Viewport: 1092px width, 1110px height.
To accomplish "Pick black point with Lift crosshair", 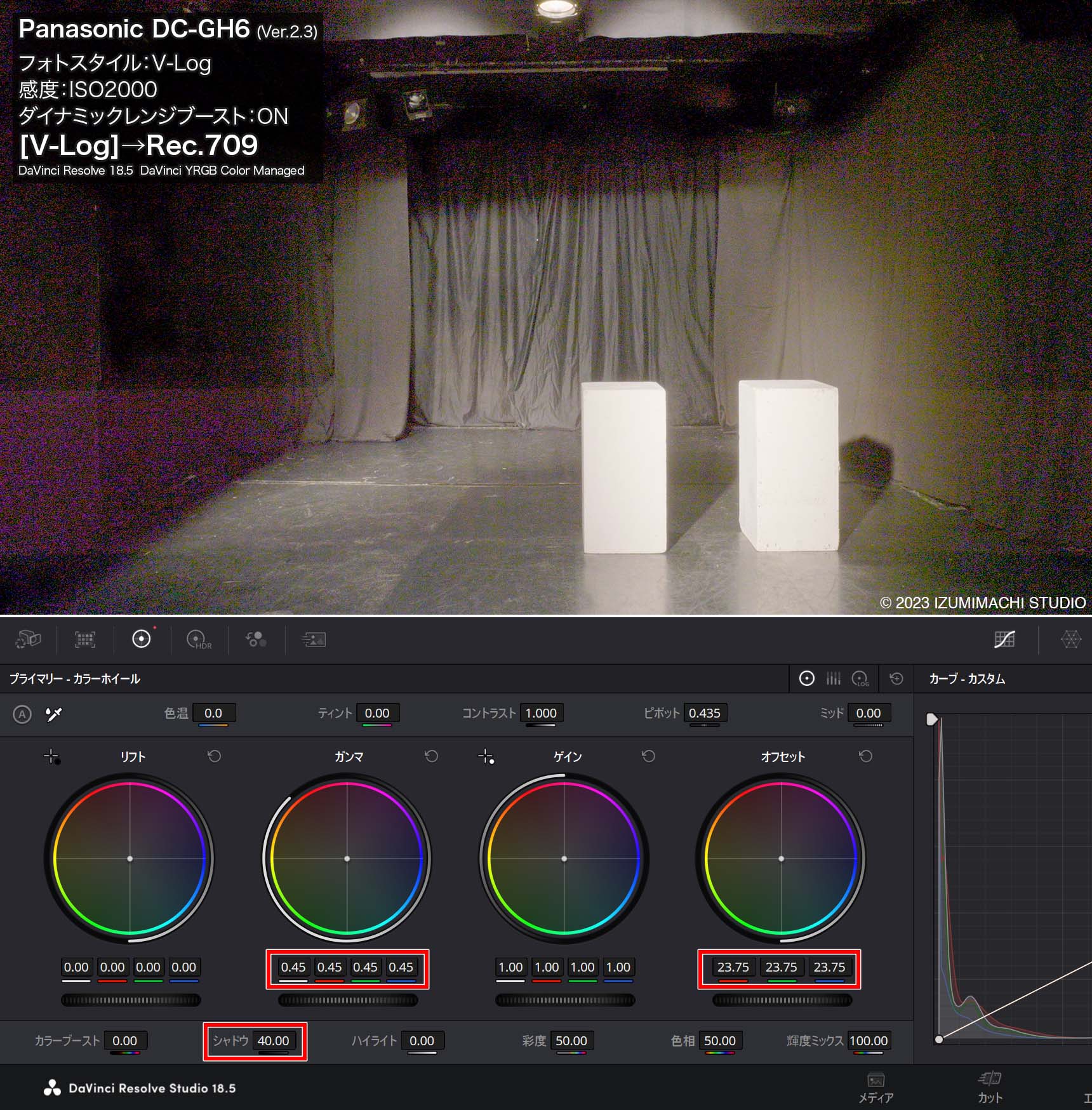I will tap(51, 756).
